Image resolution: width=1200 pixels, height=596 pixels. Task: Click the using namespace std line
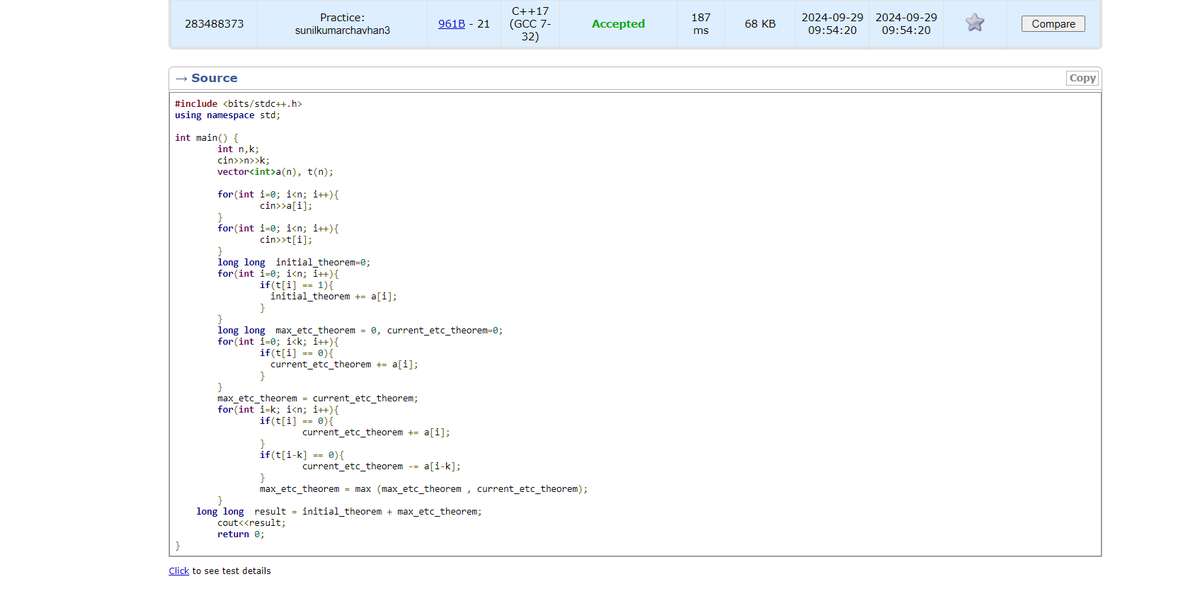(x=228, y=115)
